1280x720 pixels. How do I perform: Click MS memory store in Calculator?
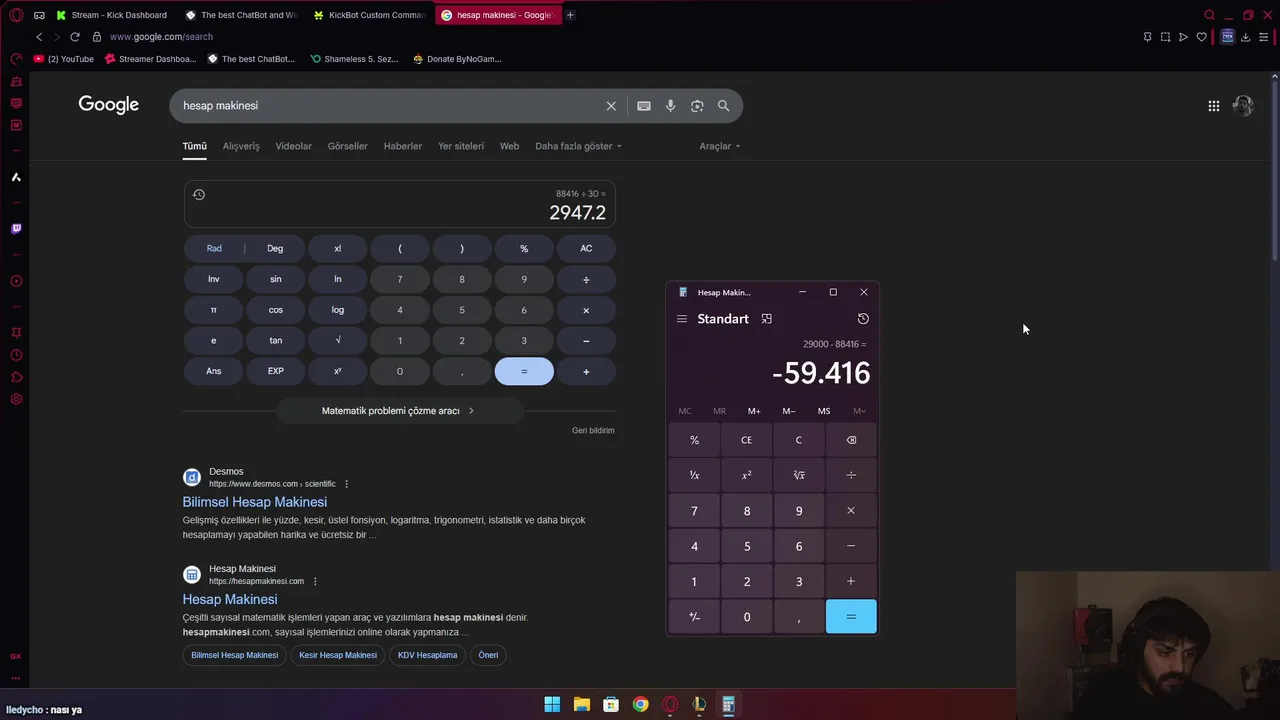click(824, 411)
